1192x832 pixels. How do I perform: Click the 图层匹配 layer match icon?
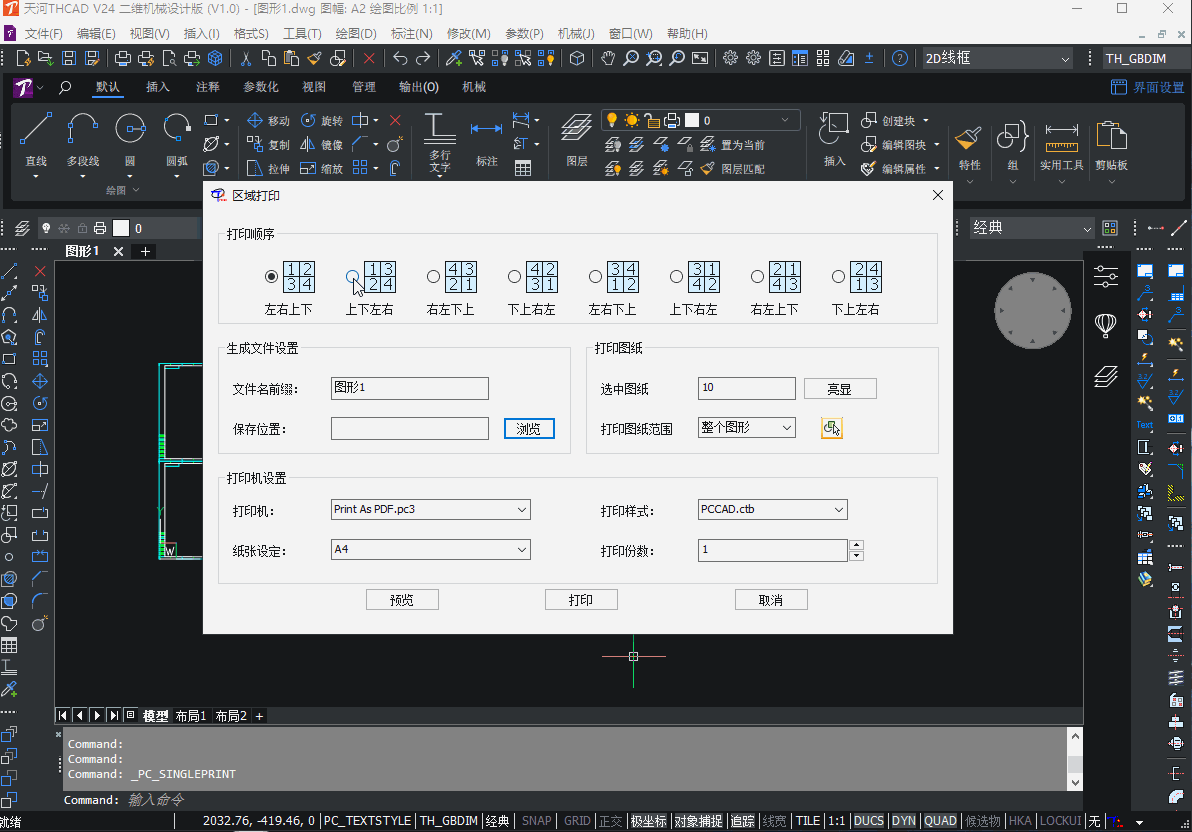pyautogui.click(x=708, y=168)
